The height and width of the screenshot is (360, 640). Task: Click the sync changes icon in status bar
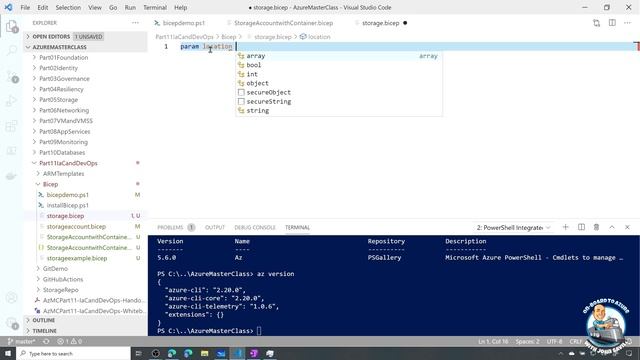click(x=46, y=341)
